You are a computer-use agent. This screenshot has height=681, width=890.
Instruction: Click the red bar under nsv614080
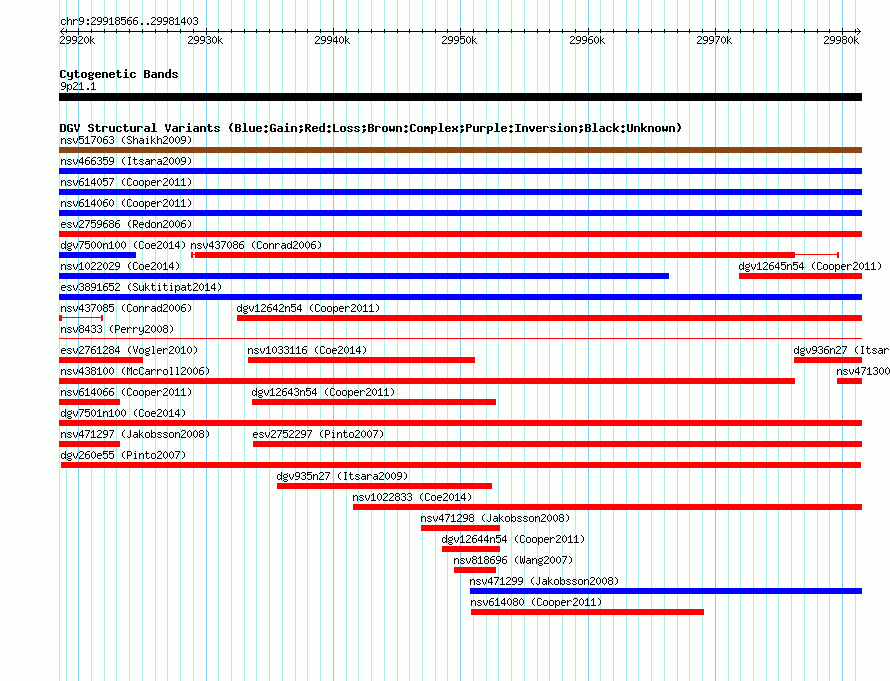pyautogui.click(x=587, y=612)
